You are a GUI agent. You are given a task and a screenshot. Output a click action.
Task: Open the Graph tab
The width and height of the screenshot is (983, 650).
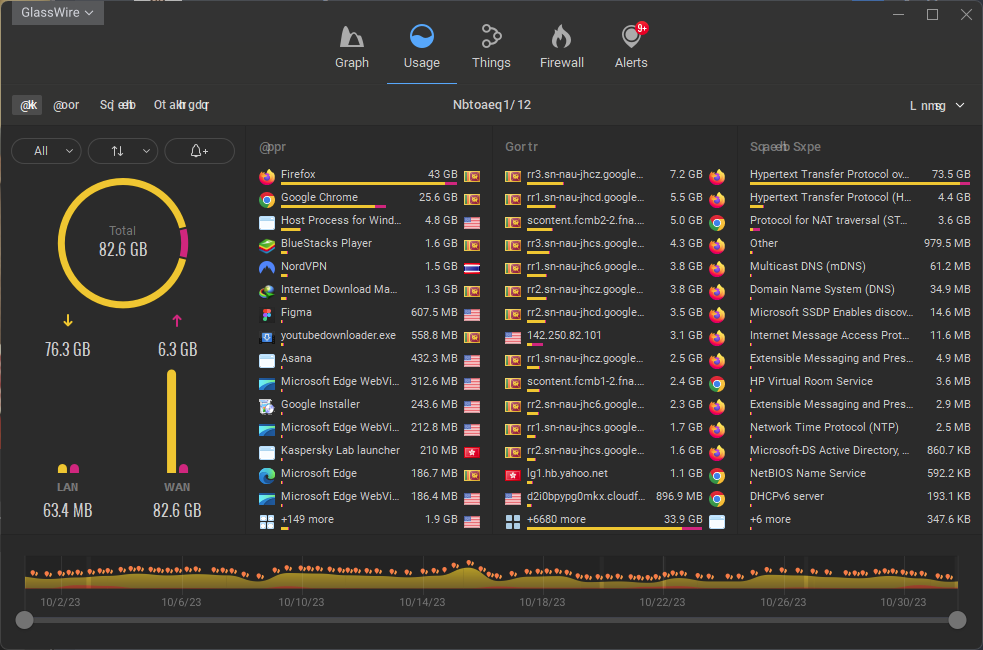352,48
